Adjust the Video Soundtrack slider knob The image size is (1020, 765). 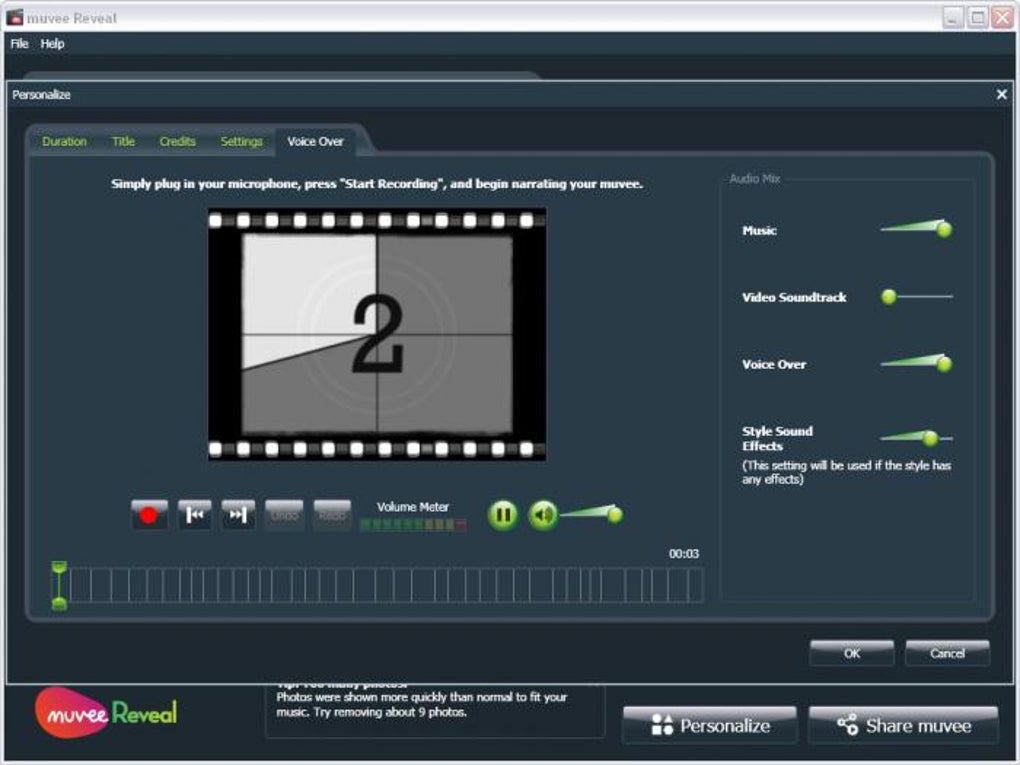click(x=889, y=297)
